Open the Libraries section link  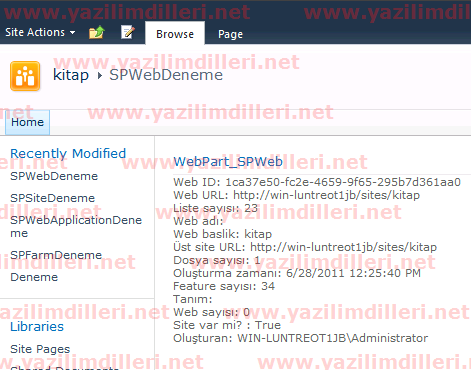coord(37,326)
